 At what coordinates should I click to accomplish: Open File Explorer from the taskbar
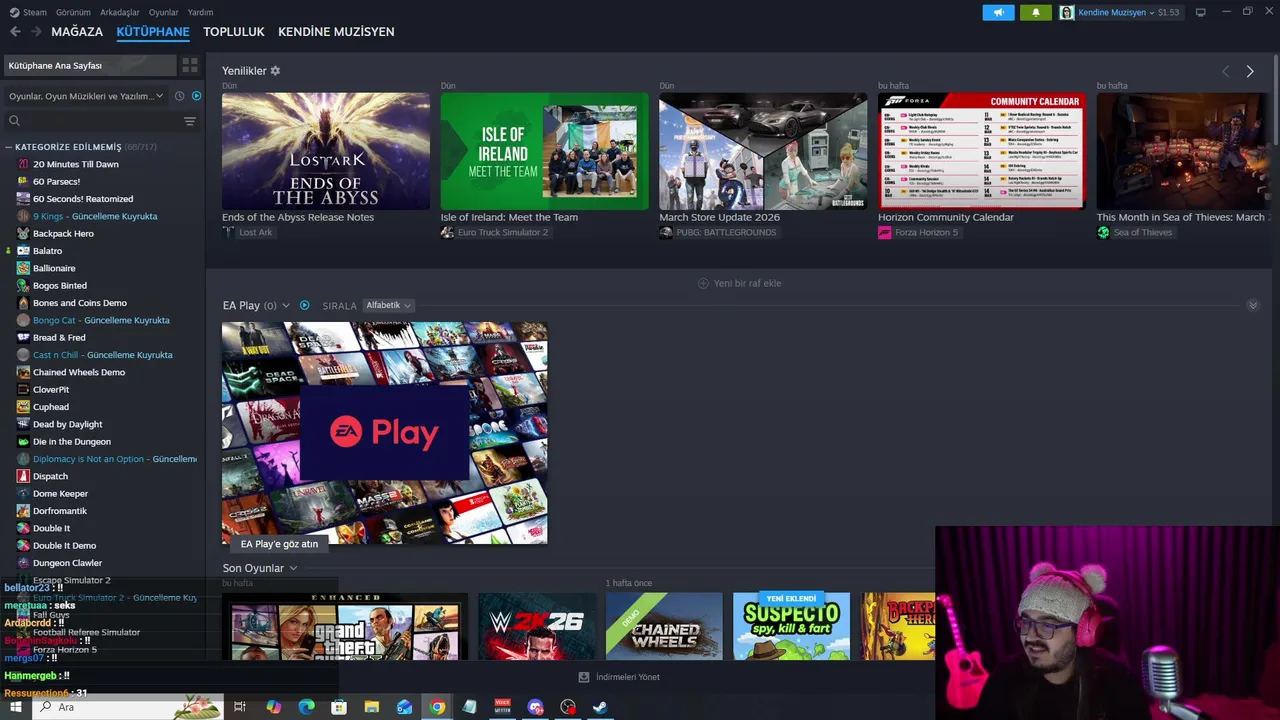point(371,707)
